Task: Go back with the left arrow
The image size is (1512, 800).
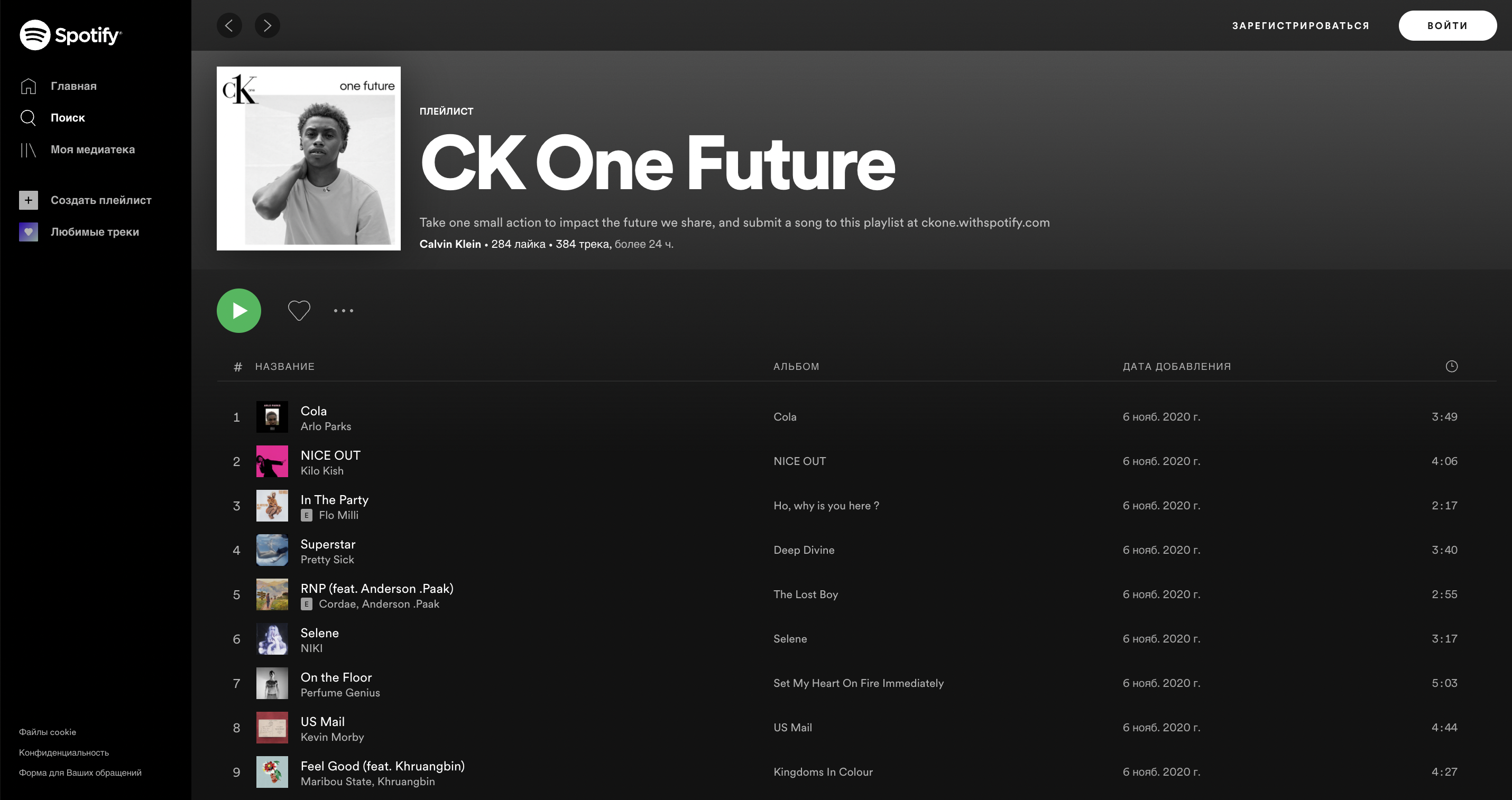Action: pyautogui.click(x=229, y=25)
